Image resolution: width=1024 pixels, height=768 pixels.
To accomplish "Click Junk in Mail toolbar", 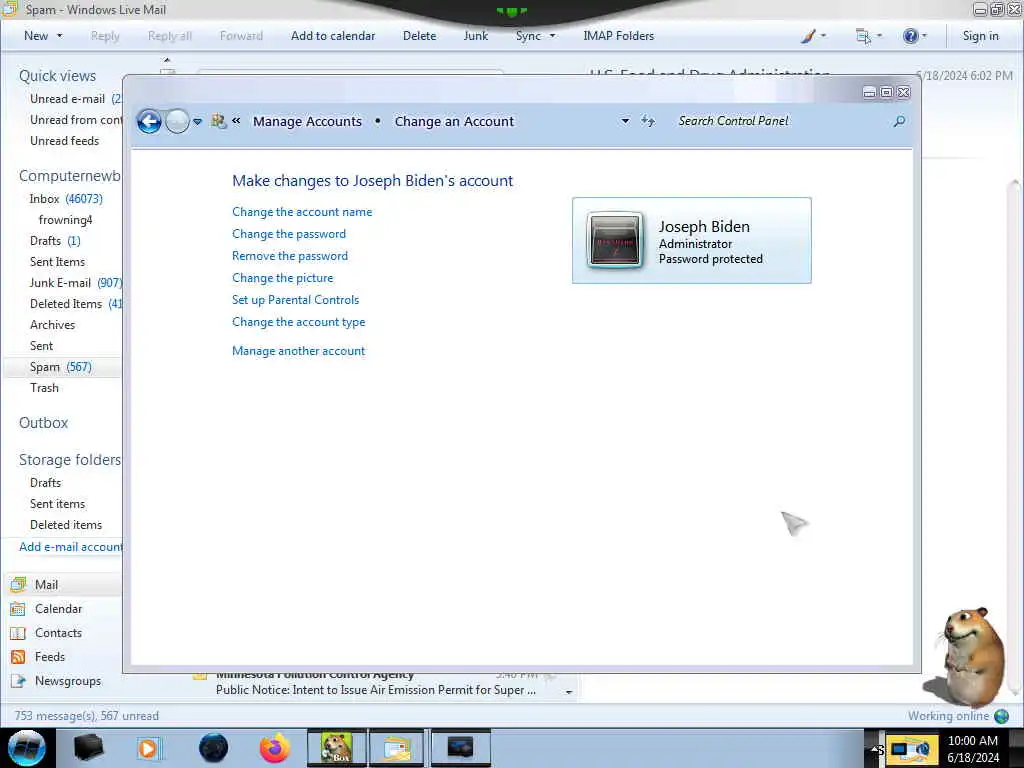I will click(475, 36).
